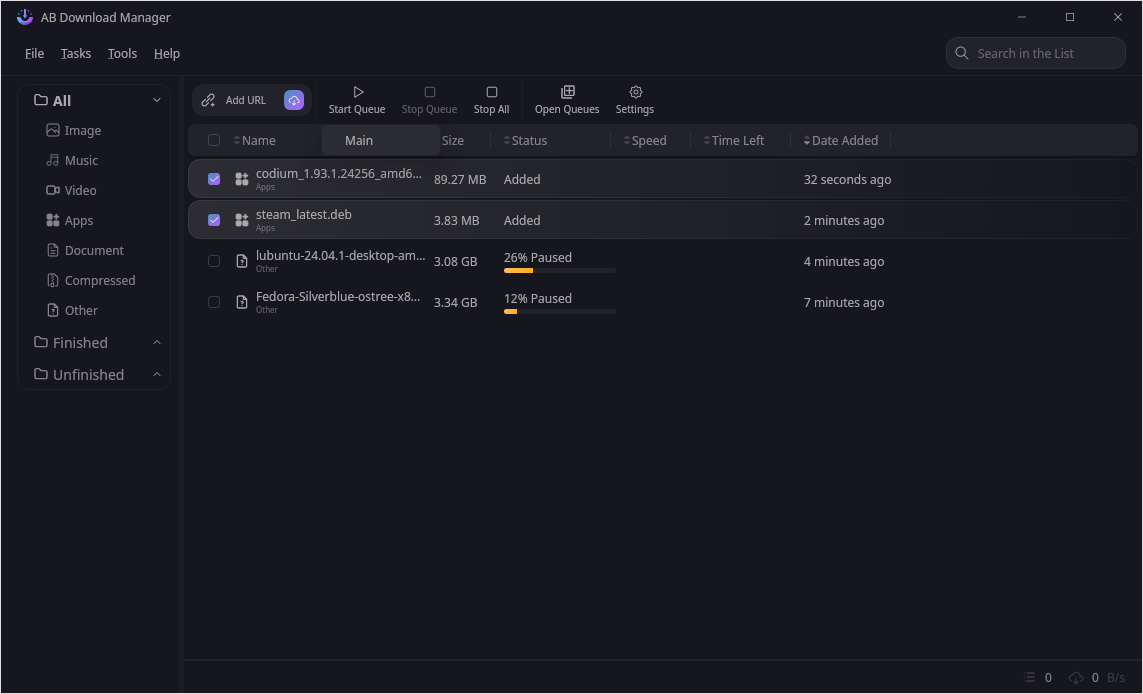Viewport: 1143px width, 694px height.
Task: Select the Compressed category icon
Action: tap(53, 280)
